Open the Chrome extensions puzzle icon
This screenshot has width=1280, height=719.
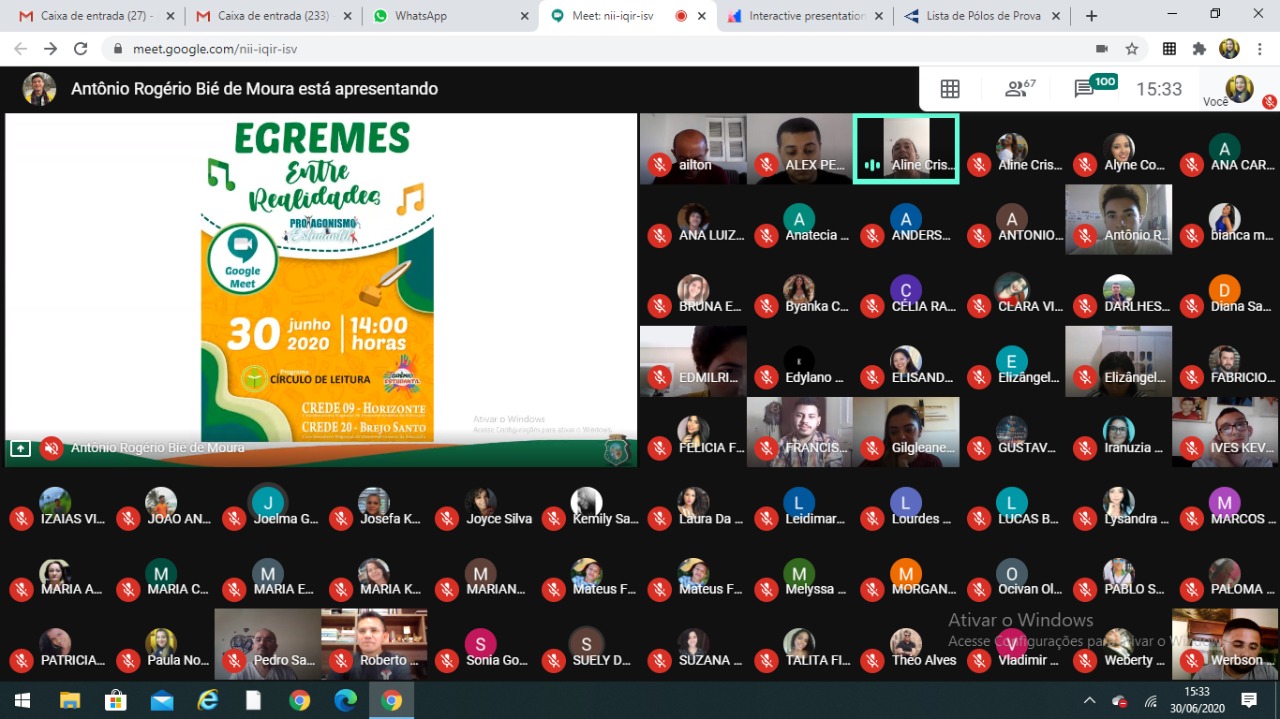1199,49
